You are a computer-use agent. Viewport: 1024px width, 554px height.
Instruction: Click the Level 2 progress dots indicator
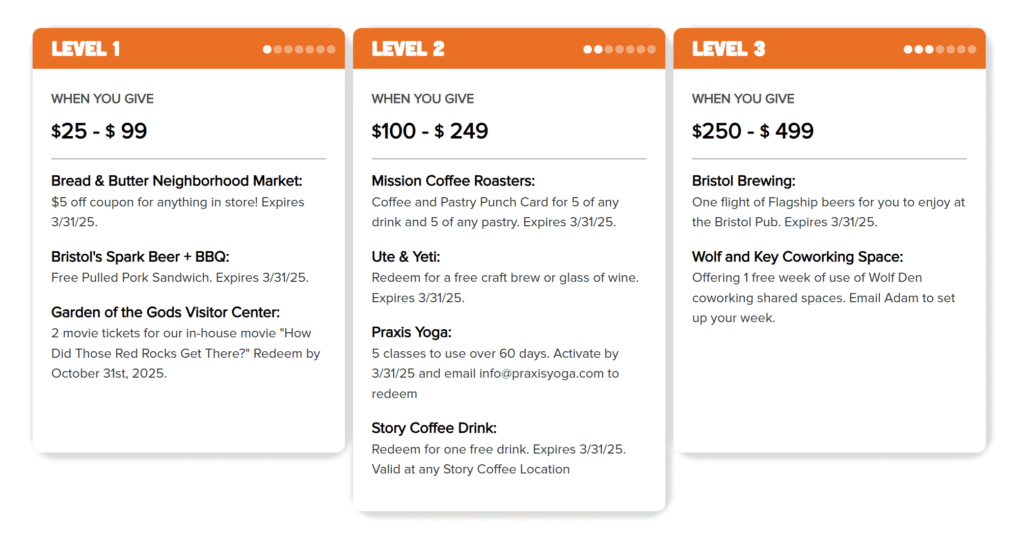click(620, 49)
